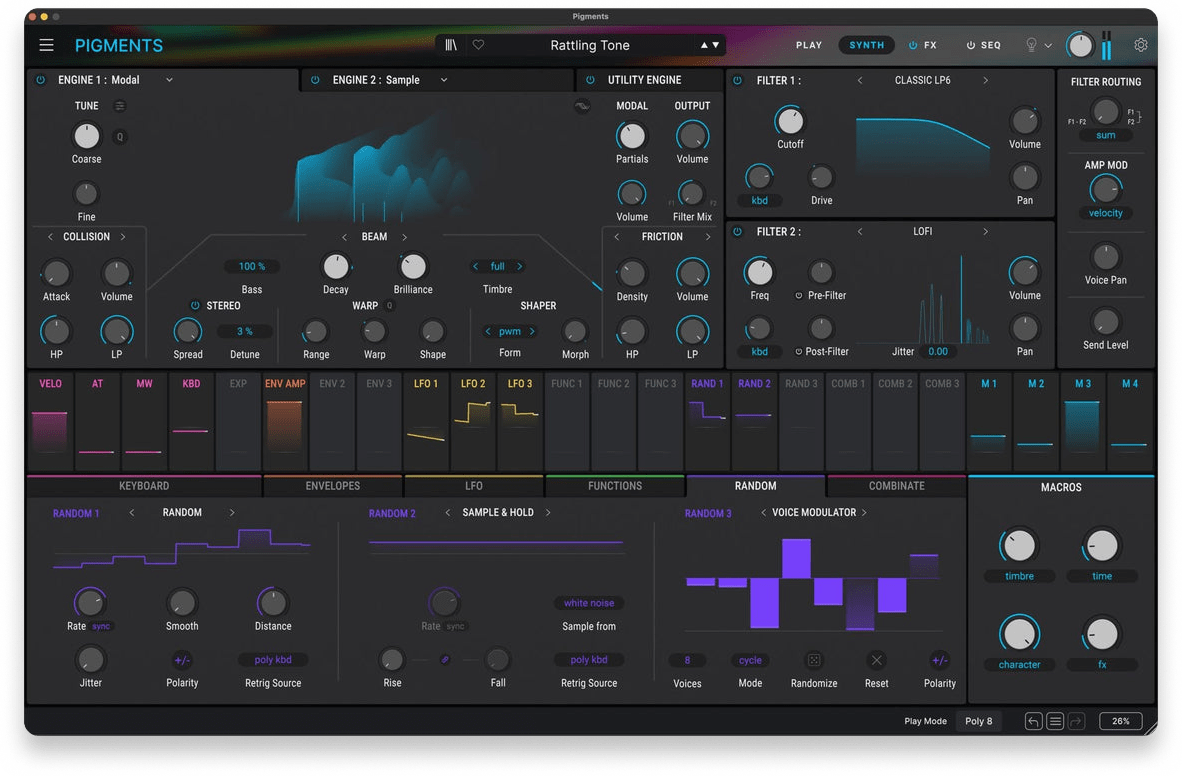
Task: Toggle Engine 1 power button
Action: pyautogui.click(x=41, y=80)
